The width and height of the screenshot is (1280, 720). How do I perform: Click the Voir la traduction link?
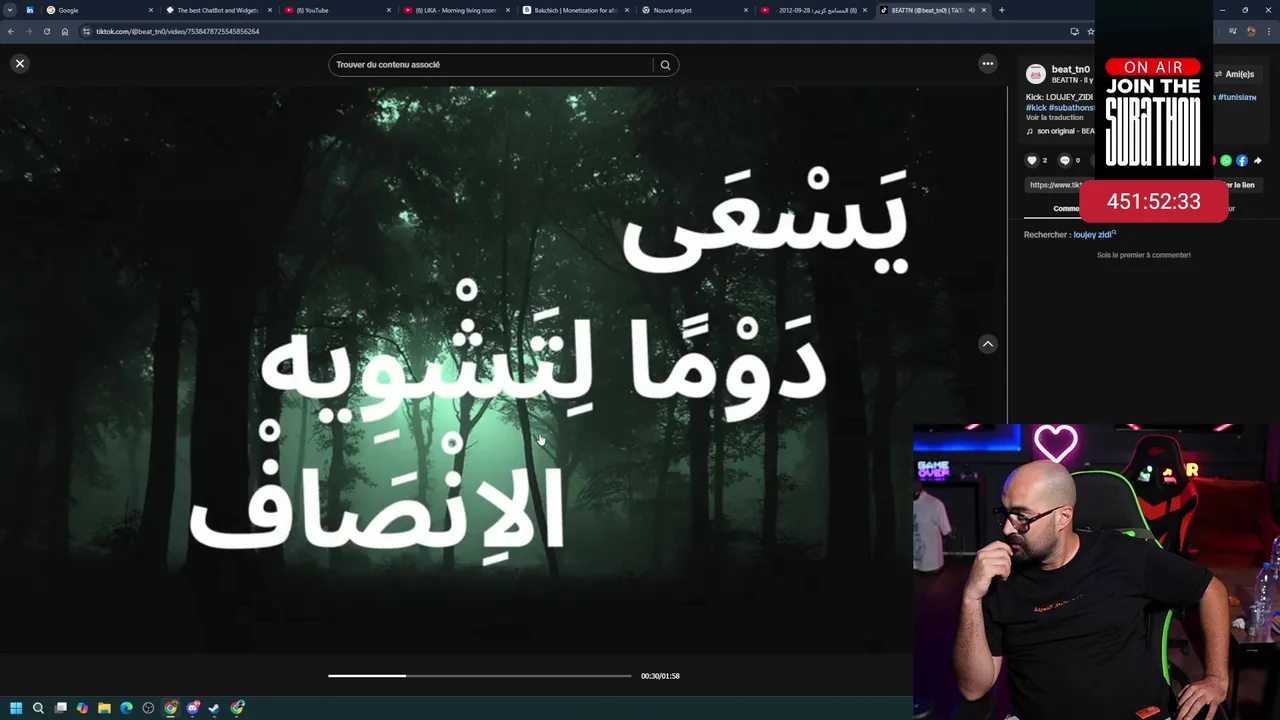(1054, 117)
